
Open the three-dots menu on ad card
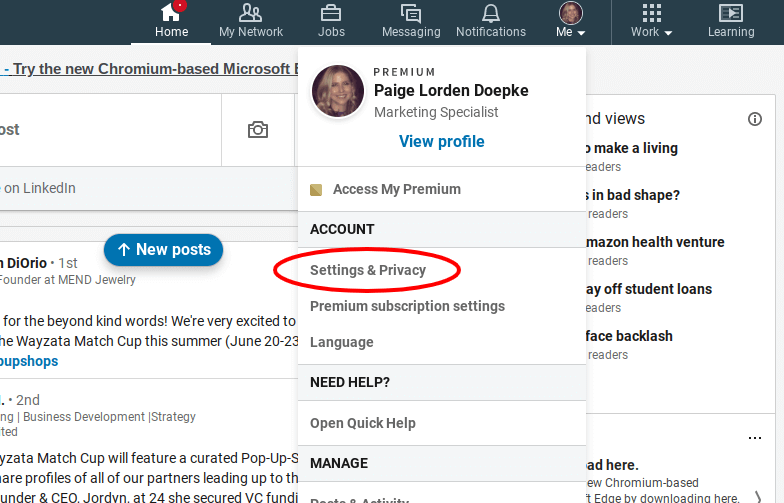click(755, 438)
